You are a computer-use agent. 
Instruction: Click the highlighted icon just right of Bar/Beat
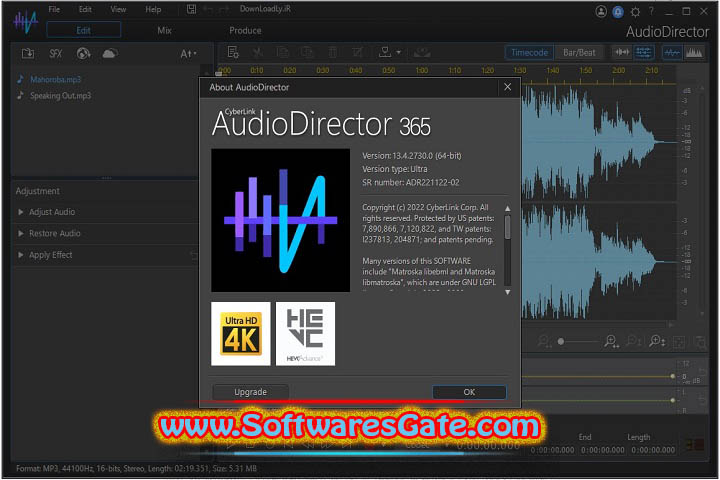[644, 53]
